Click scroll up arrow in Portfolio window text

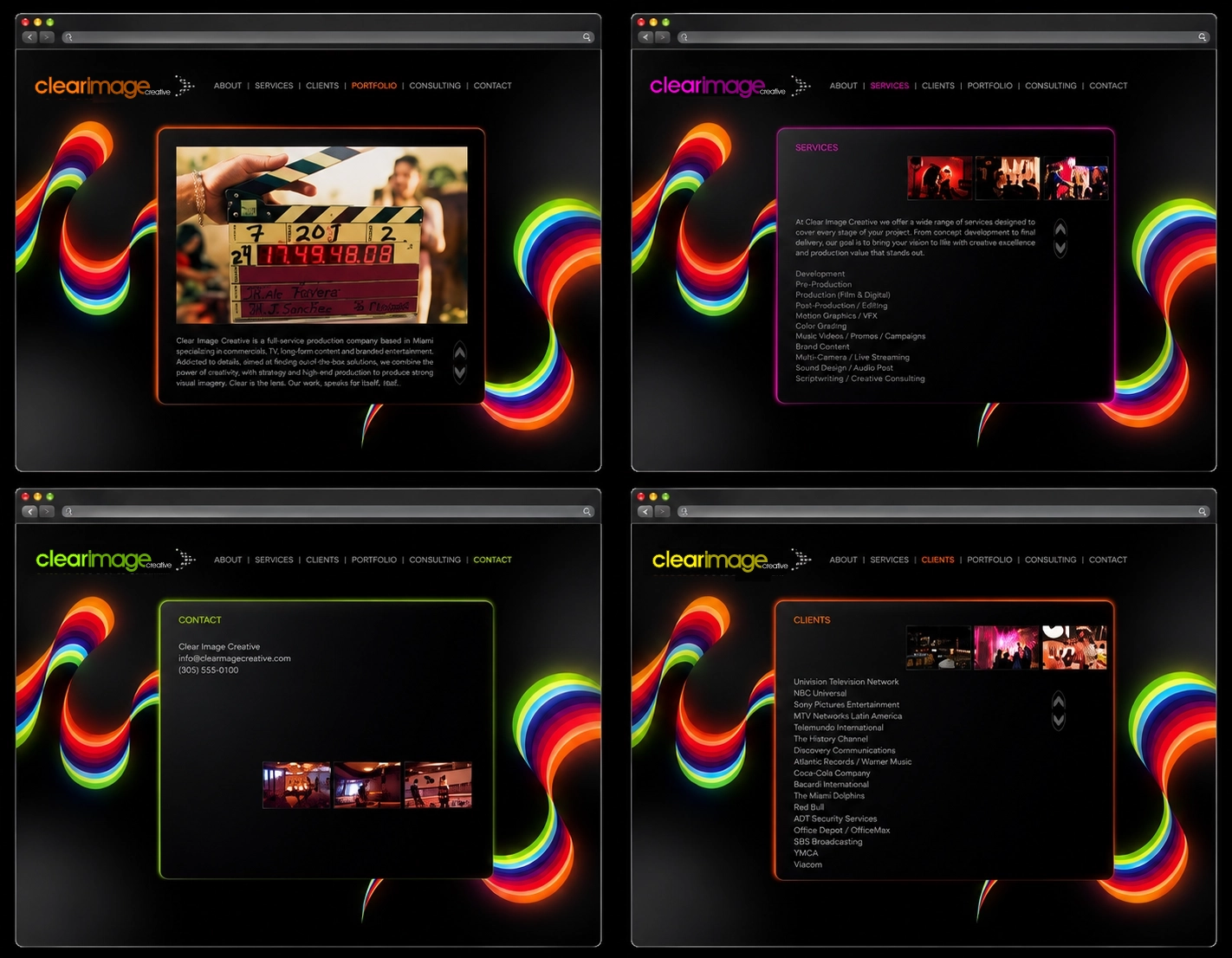[x=460, y=352]
